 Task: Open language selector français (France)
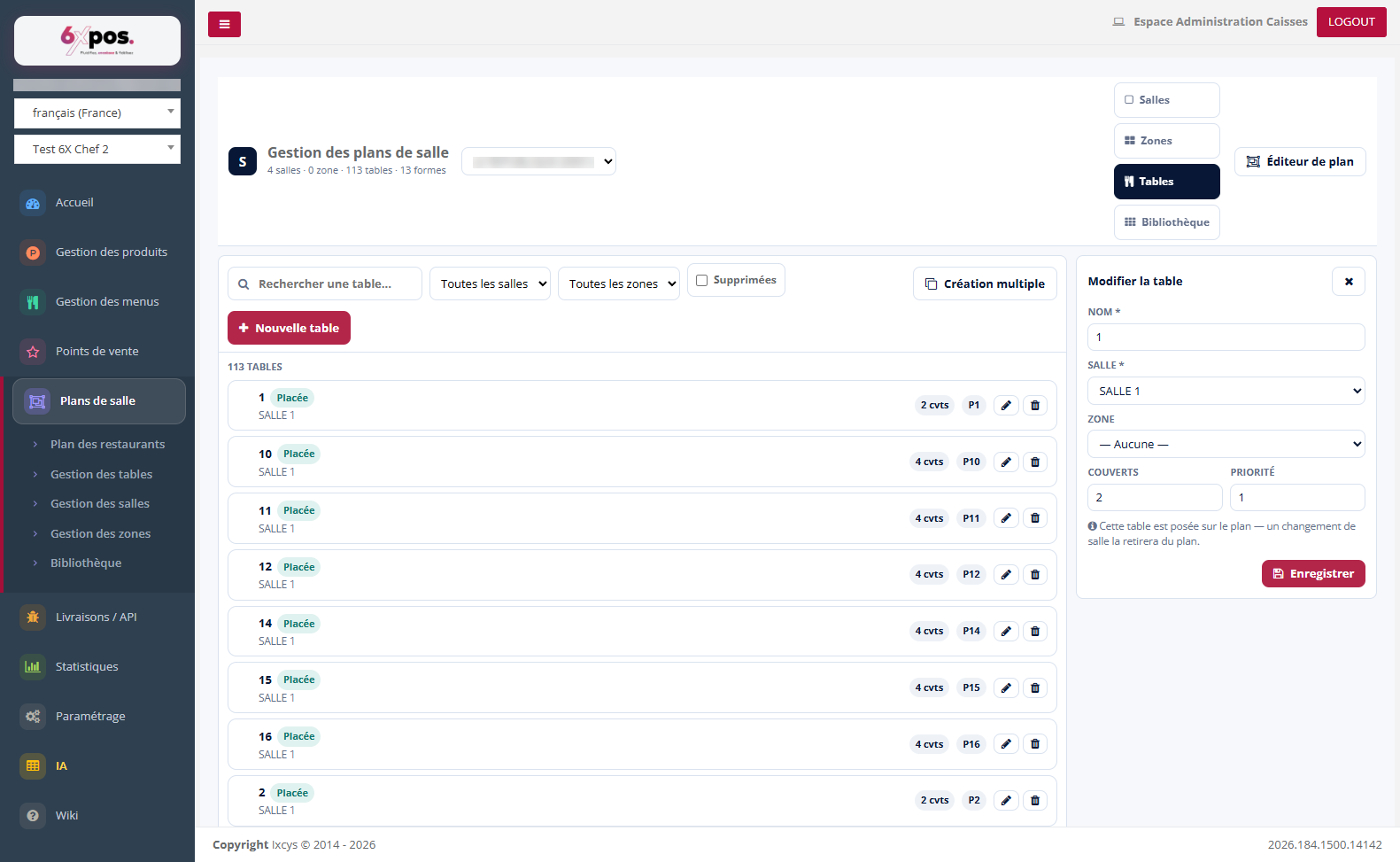(x=97, y=113)
